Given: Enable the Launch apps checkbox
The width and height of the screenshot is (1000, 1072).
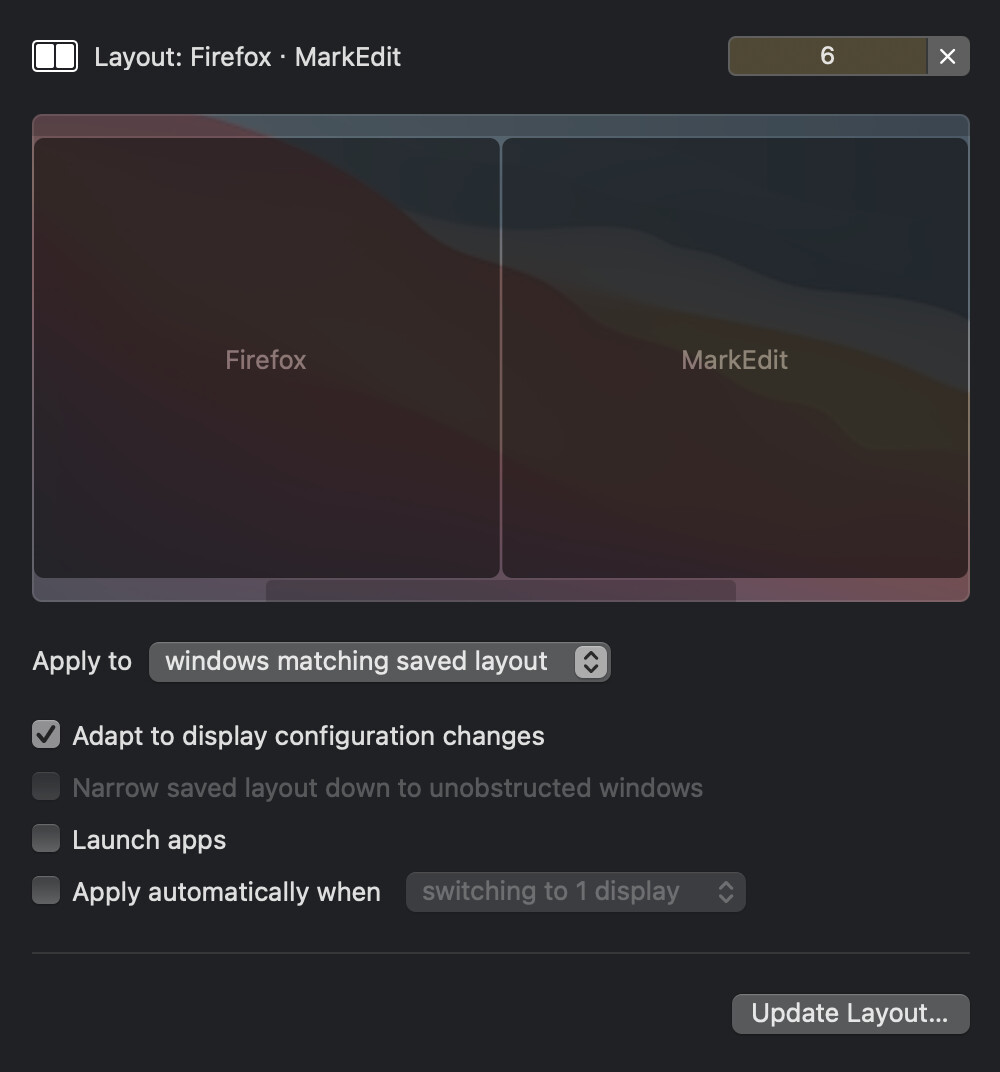Looking at the screenshot, I should 46,838.
